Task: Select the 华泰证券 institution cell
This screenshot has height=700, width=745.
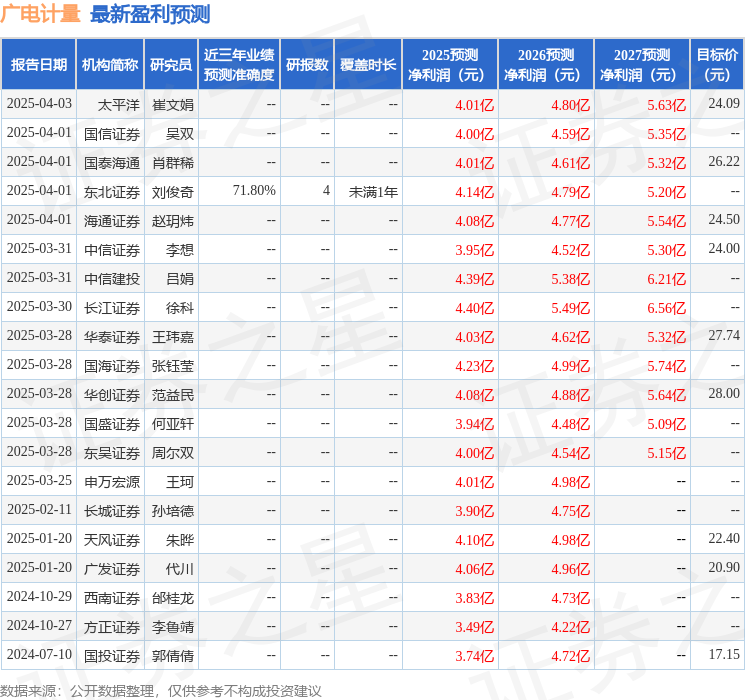Action: click(112, 337)
